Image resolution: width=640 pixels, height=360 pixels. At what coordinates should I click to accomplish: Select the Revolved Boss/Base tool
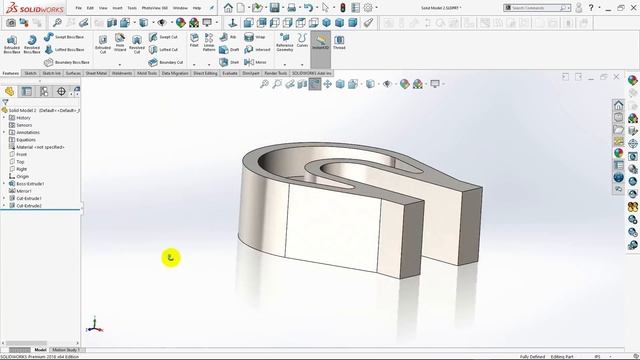click(x=32, y=44)
